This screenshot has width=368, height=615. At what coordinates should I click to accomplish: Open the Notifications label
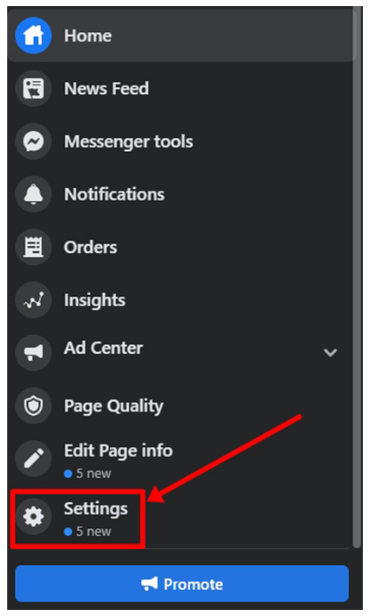[114, 194]
